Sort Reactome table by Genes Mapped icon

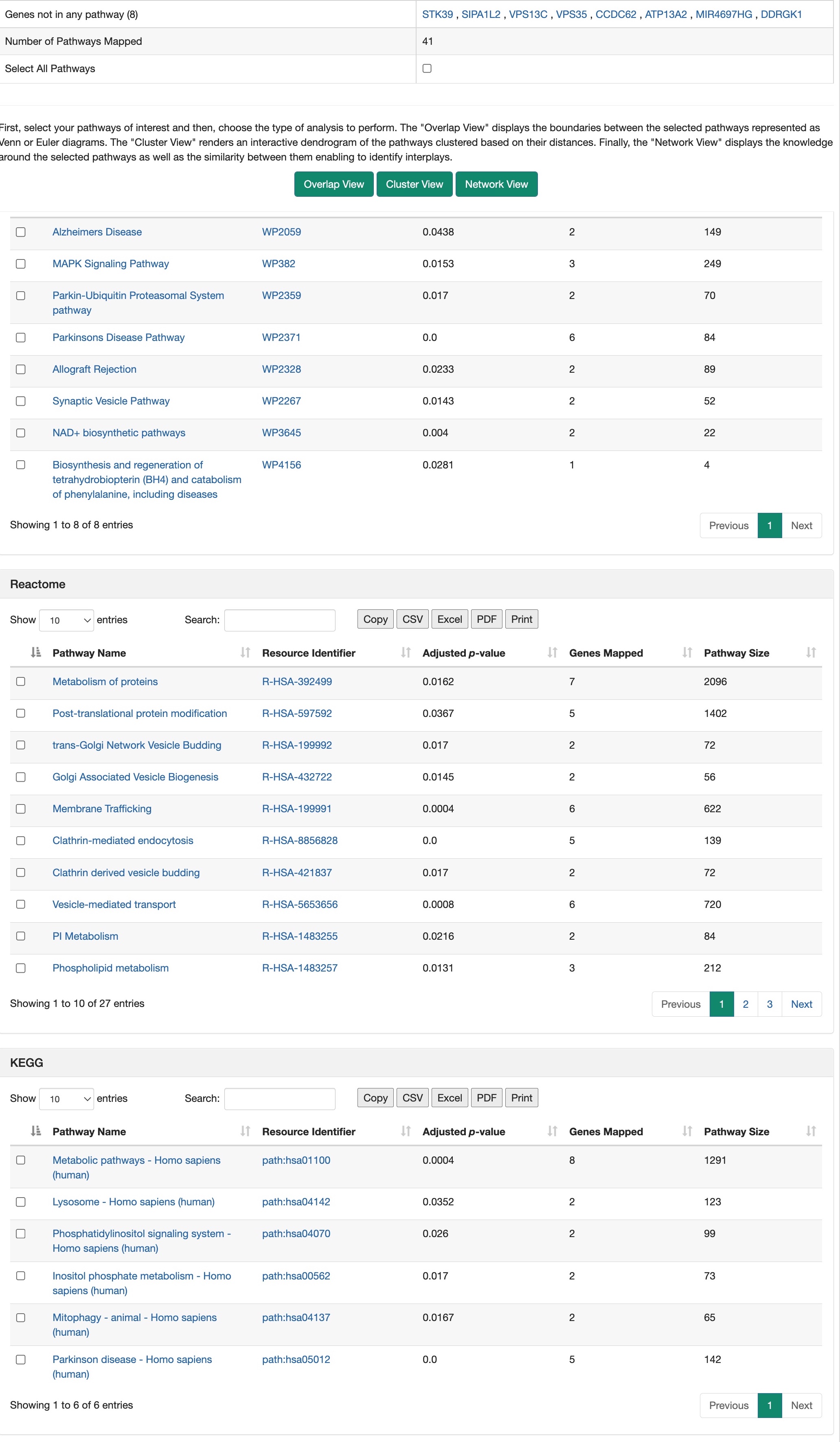pos(687,652)
